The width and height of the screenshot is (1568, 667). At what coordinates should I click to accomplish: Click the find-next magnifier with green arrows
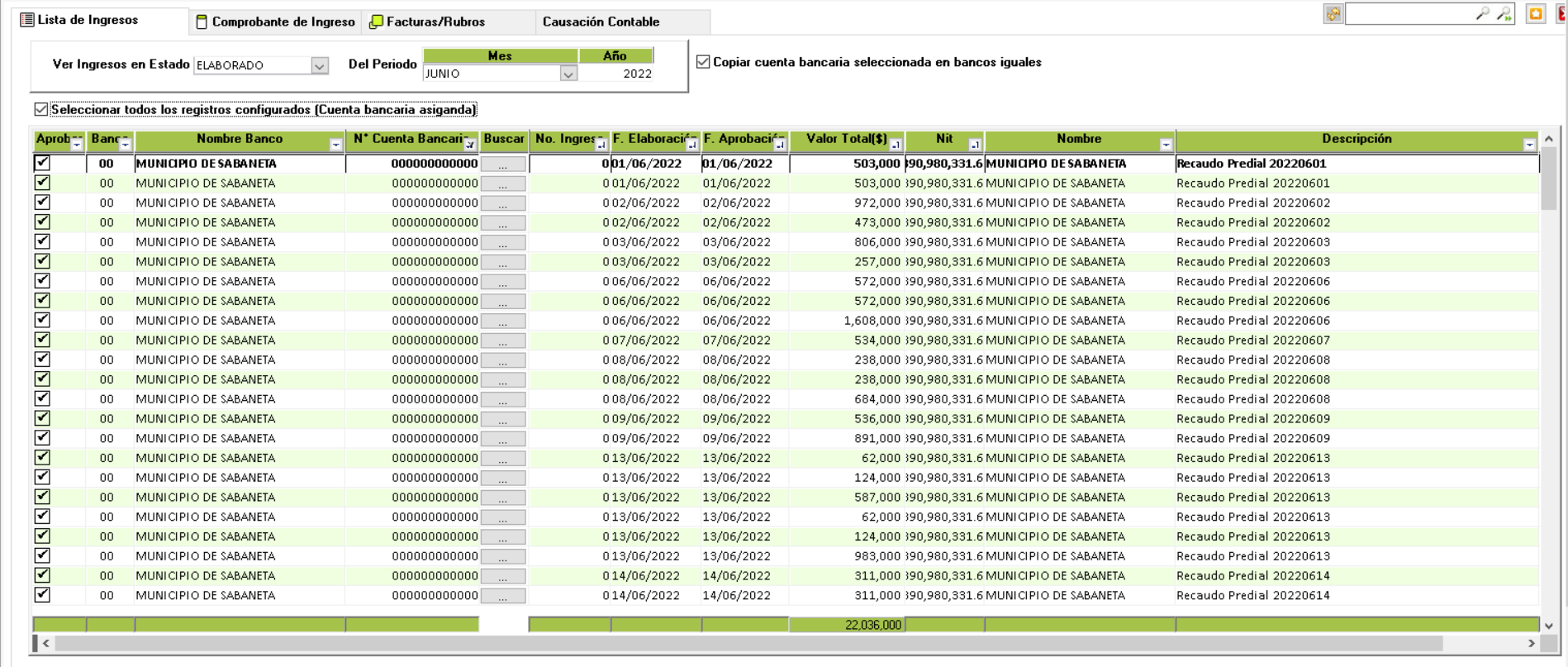tap(1504, 14)
